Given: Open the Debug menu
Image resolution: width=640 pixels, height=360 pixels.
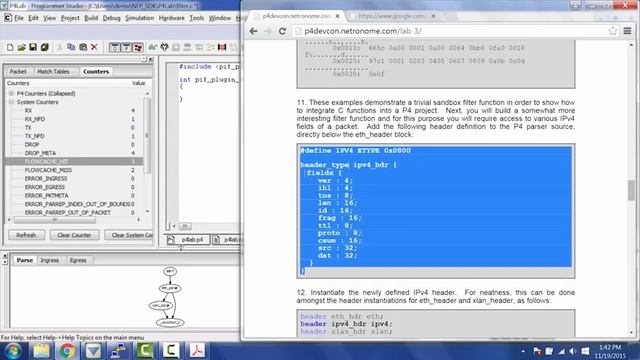Looking at the screenshot, I should (x=111, y=18).
